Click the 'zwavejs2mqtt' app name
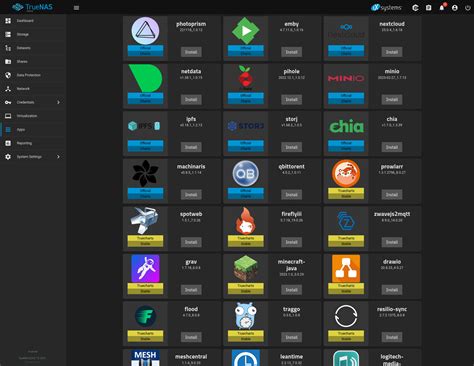Screen dimensions: 474x366 coord(392,214)
